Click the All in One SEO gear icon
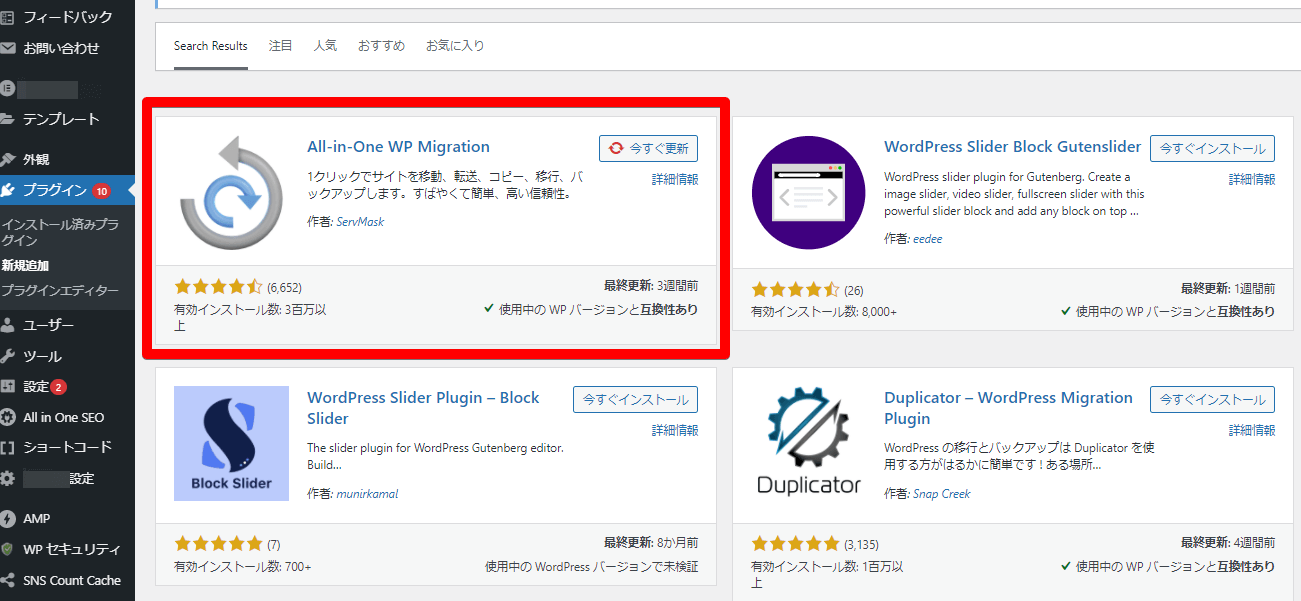 pyautogui.click(x=8, y=417)
